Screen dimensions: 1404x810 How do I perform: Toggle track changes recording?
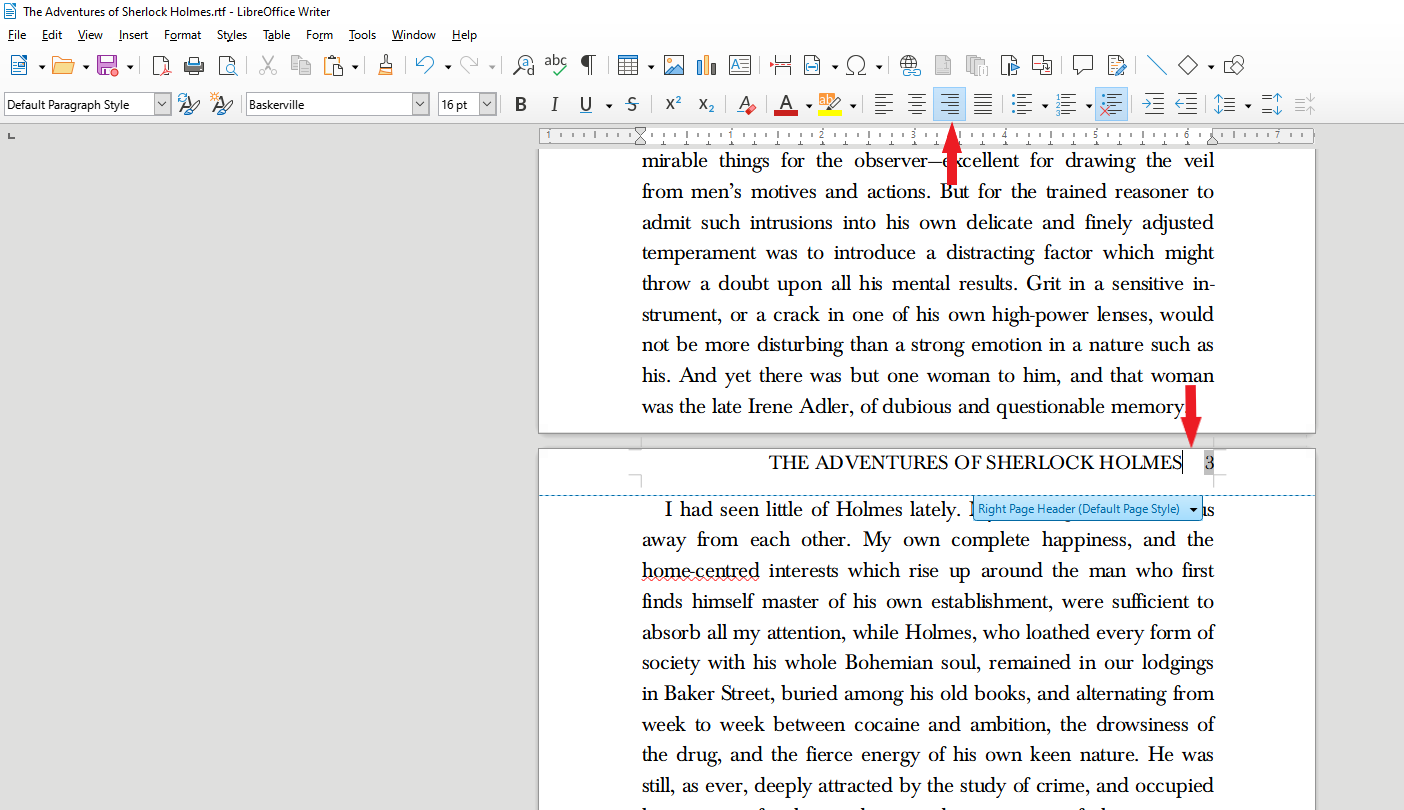coord(1116,66)
